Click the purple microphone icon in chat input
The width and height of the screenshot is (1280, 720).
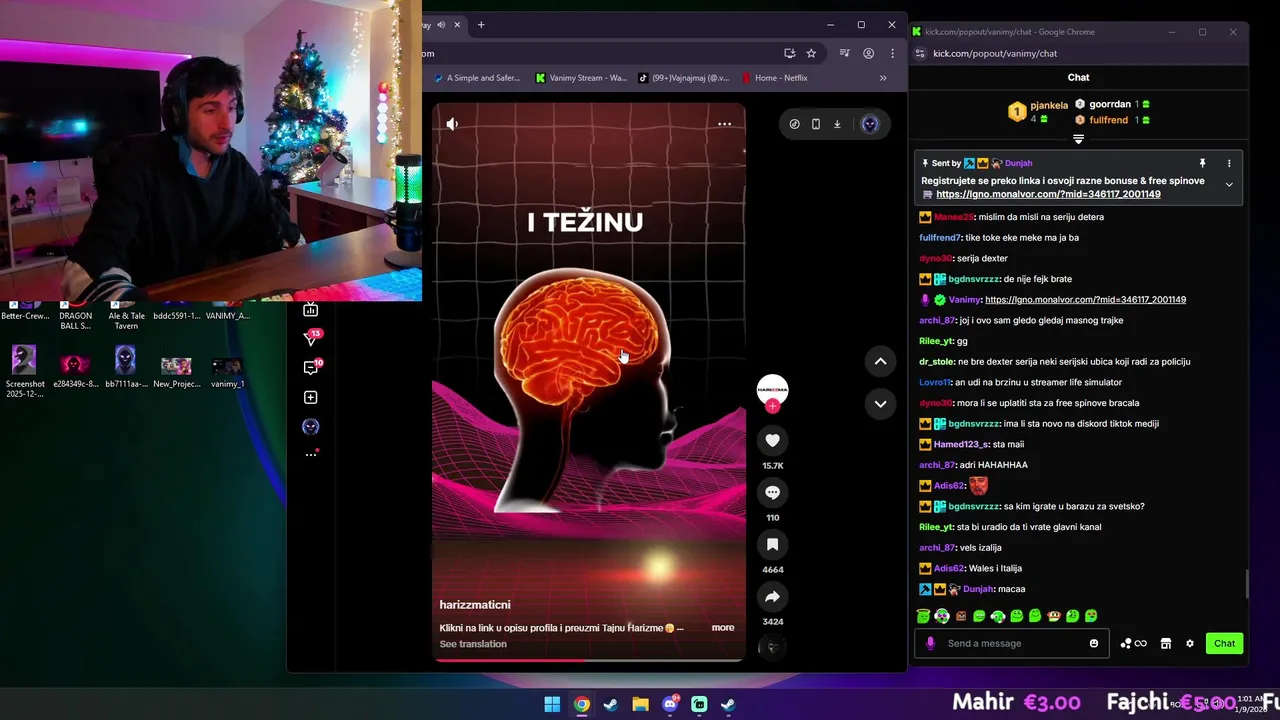[930, 644]
